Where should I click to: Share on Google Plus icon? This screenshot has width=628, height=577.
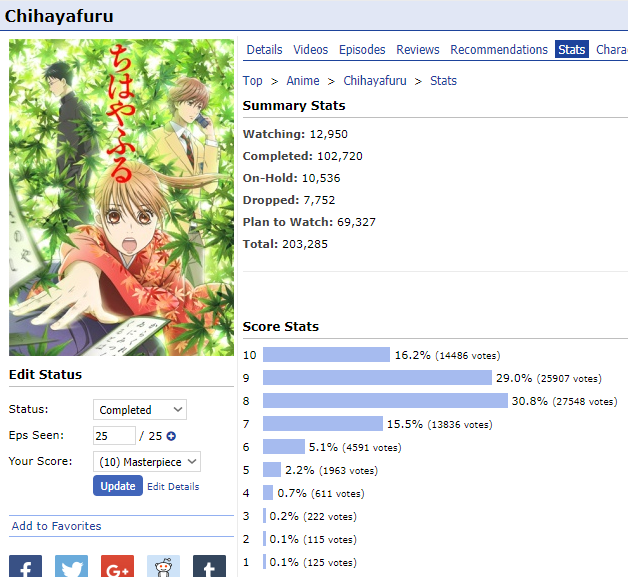point(117,566)
